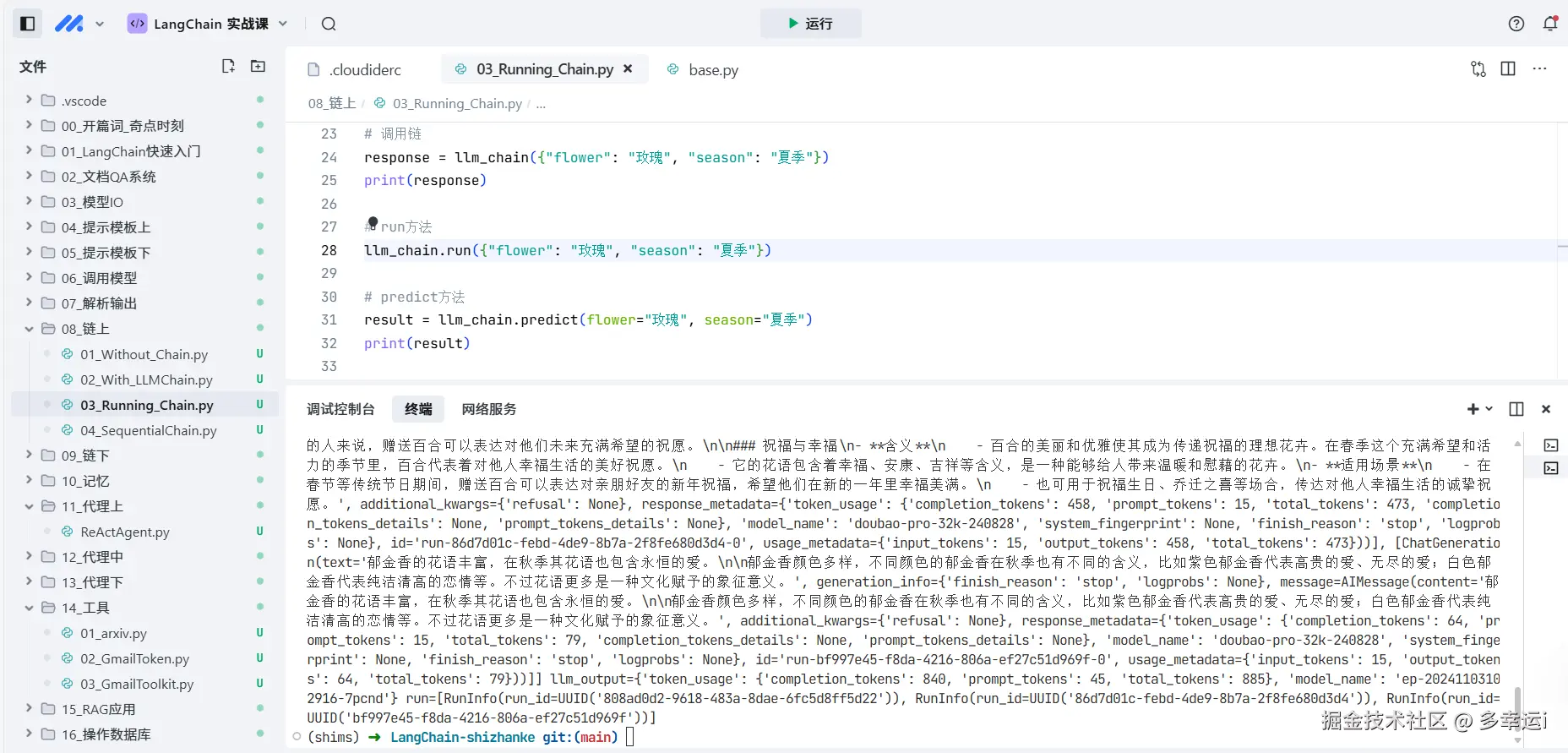The height and width of the screenshot is (753, 1568).
Task: Close the bottom terminal panel
Action: (1546, 409)
